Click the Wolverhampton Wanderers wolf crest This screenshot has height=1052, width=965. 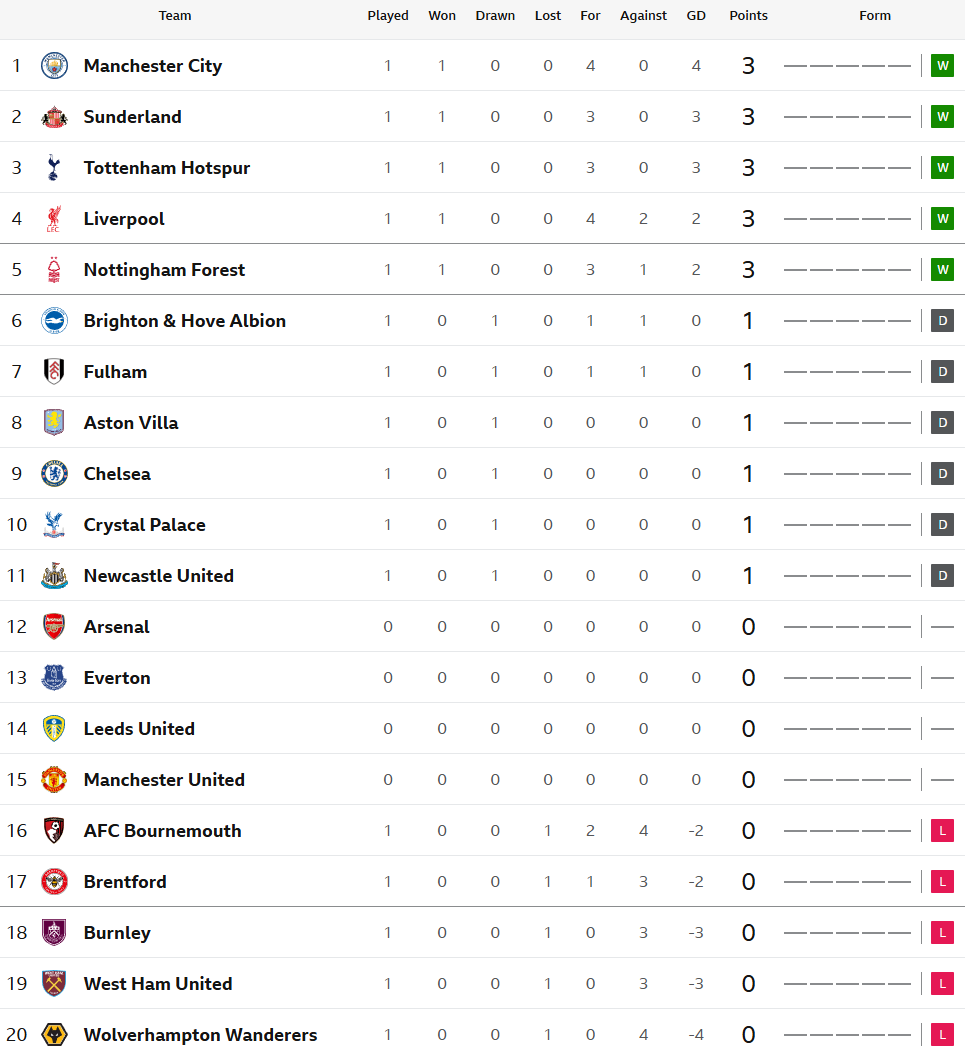pos(54,1035)
